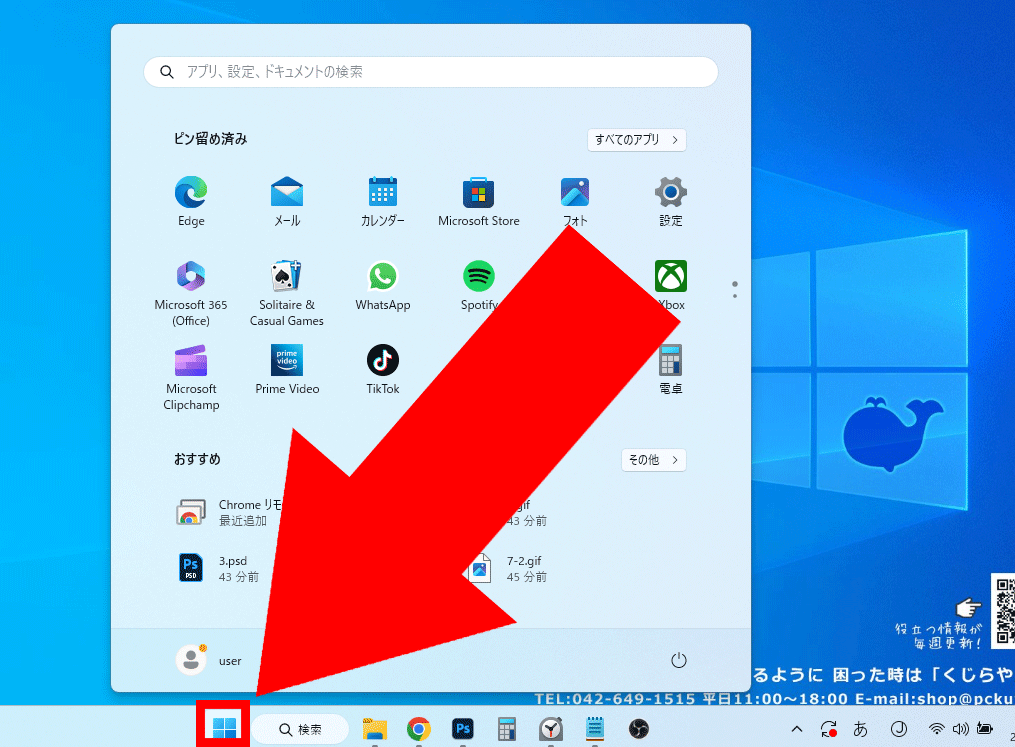
Task: Click the volume speaker tray icon
Action: [961, 729]
